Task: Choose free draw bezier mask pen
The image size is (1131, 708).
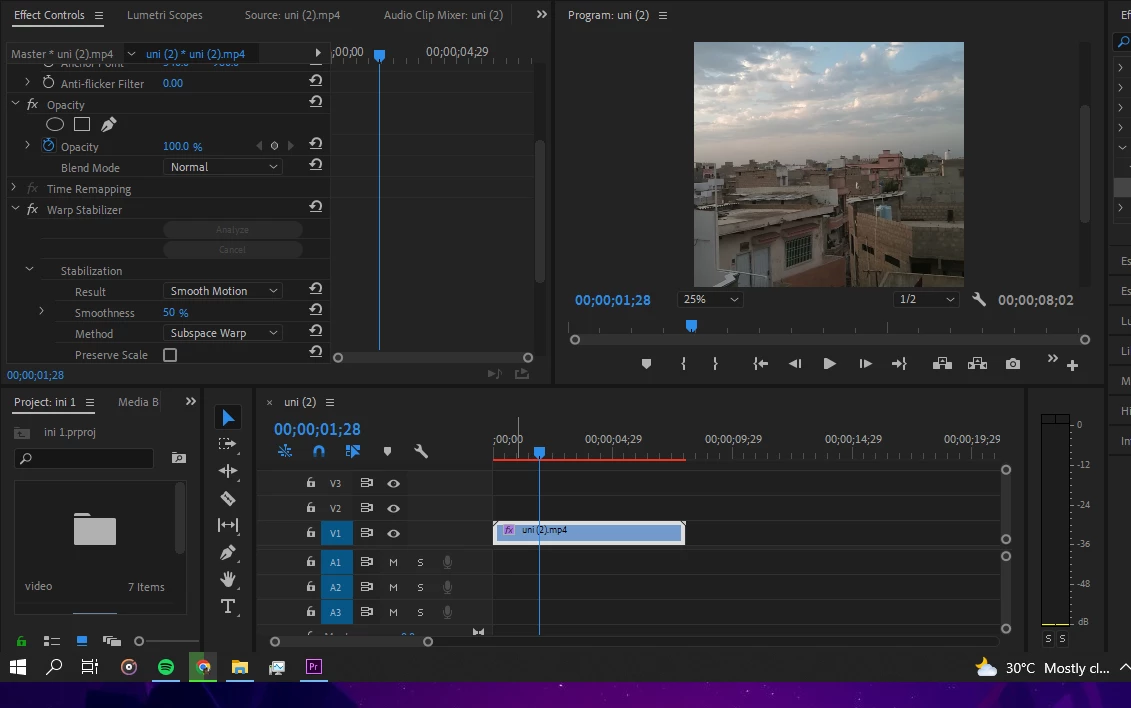Action: [x=108, y=125]
